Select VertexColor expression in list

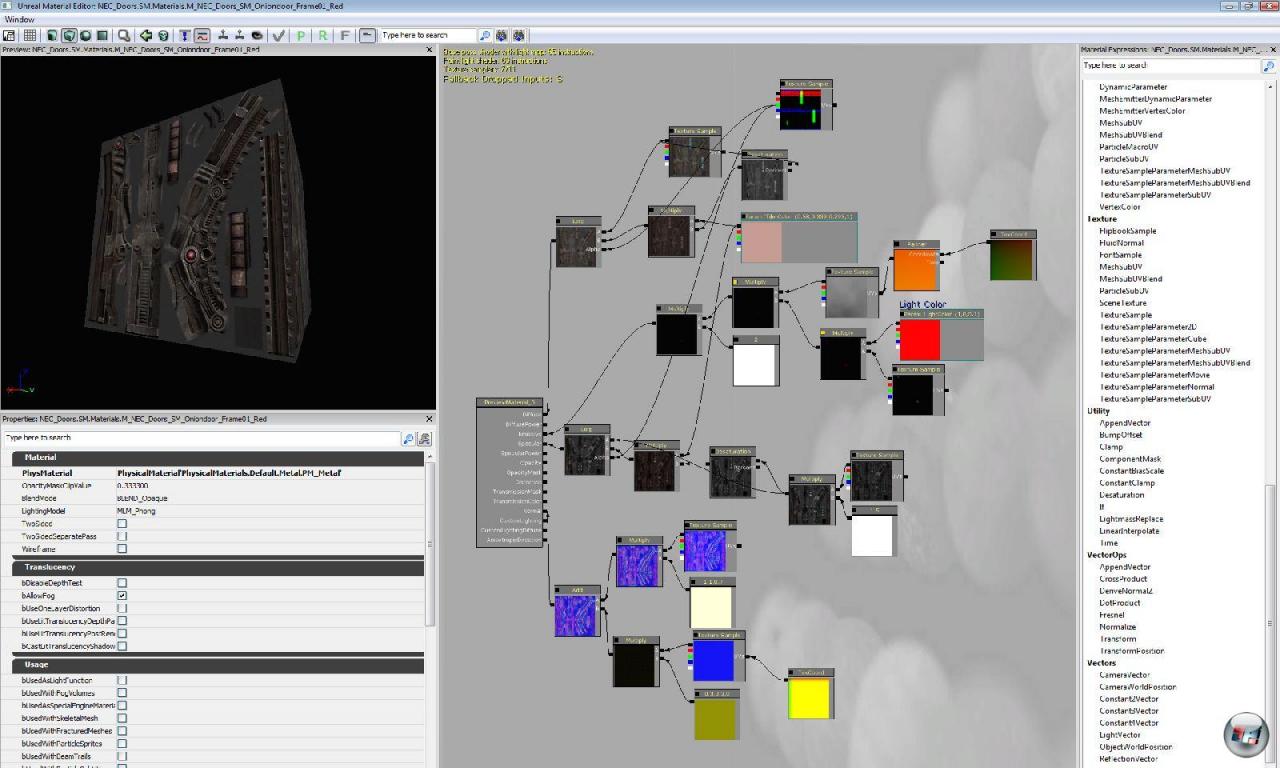click(1120, 207)
